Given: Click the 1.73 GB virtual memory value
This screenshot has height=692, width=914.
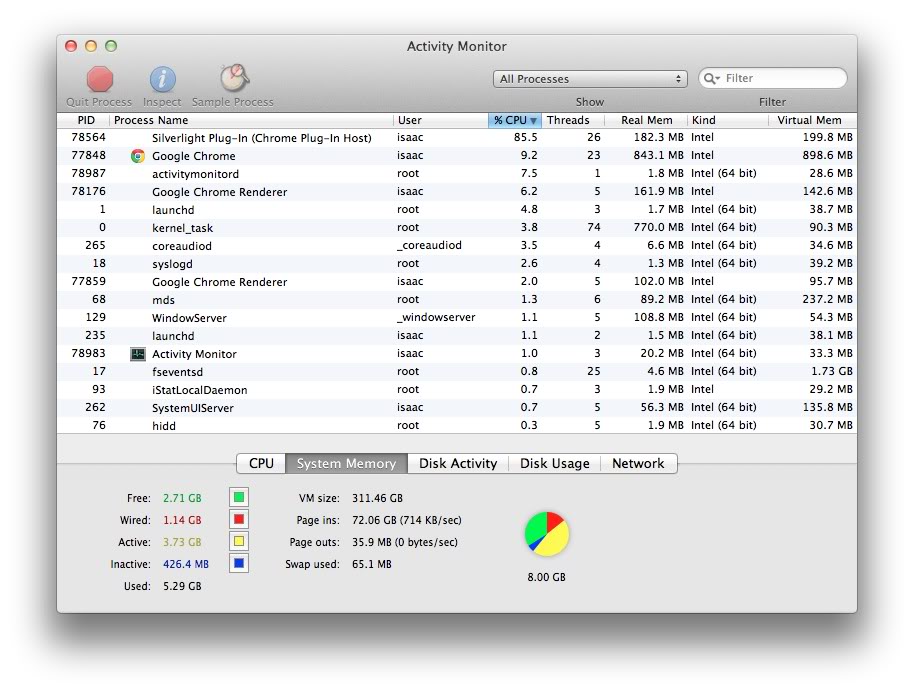Looking at the screenshot, I should pyautogui.click(x=832, y=371).
